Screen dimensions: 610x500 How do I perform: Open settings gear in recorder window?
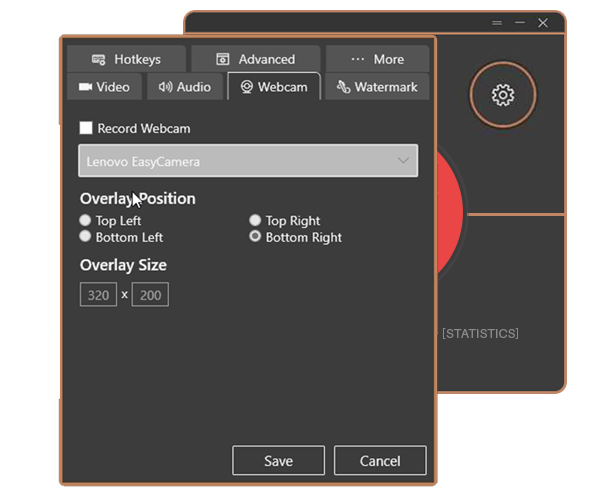click(503, 95)
